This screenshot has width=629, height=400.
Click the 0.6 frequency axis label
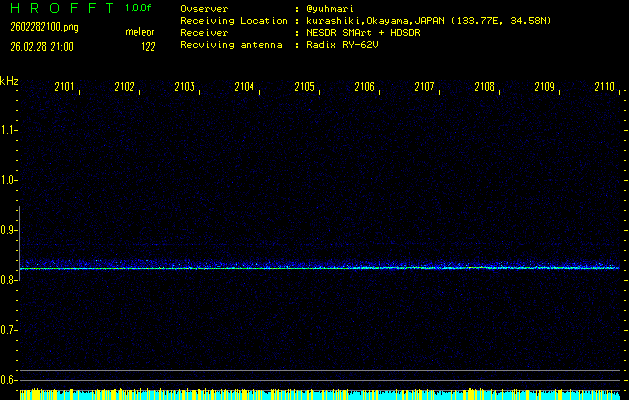(9, 380)
